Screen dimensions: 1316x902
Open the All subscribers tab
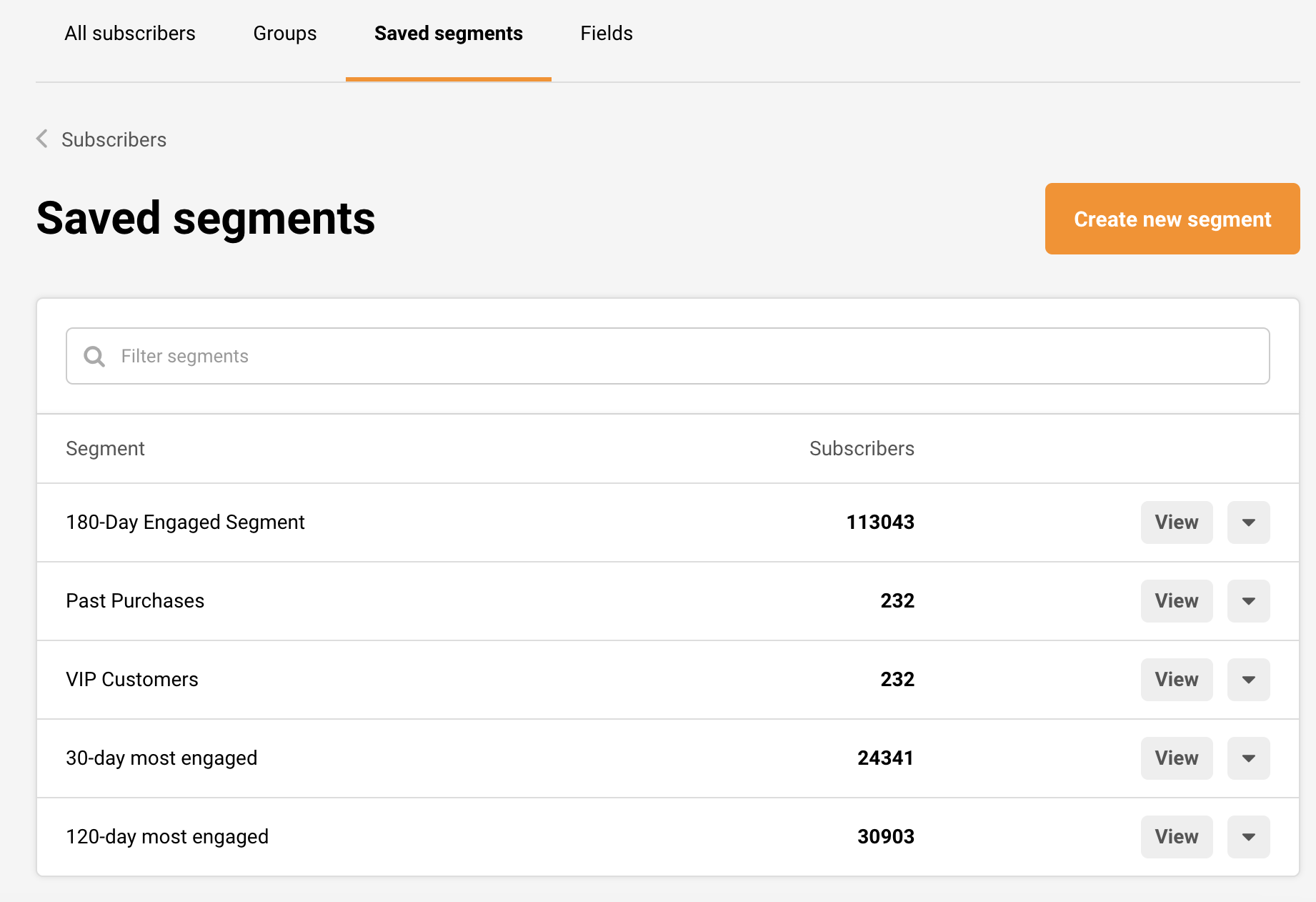pos(129,34)
